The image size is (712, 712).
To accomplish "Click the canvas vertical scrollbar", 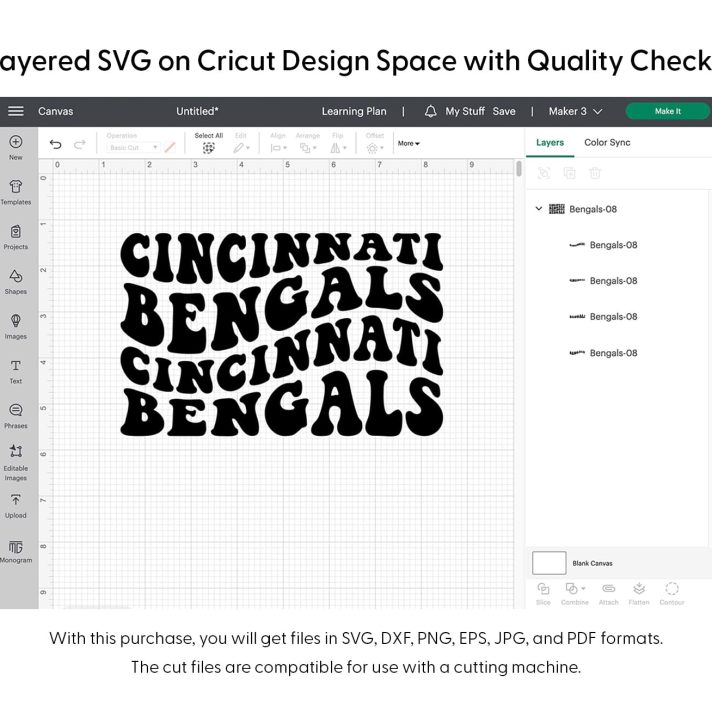I will 519,169.
